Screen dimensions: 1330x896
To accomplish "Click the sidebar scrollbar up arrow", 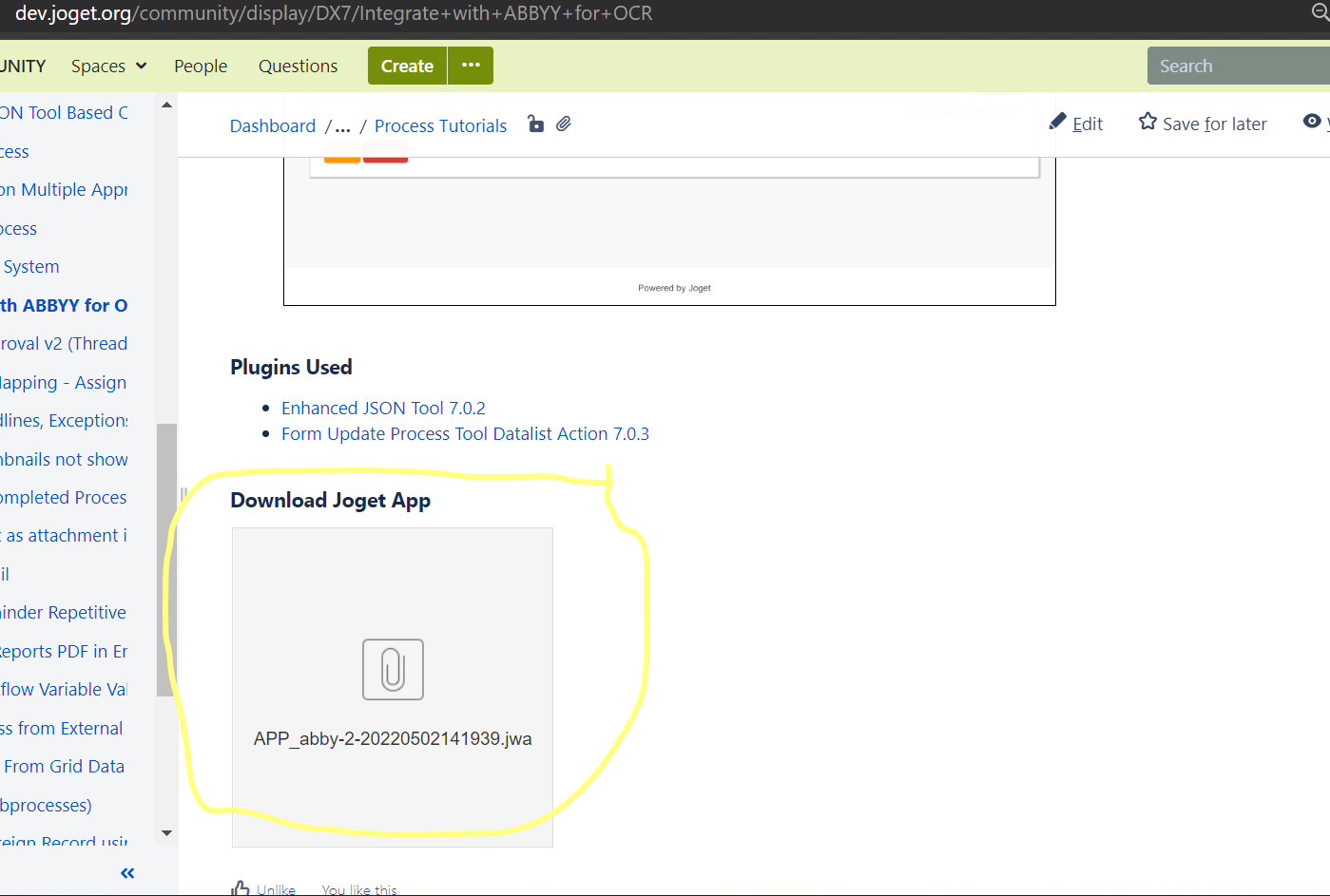I will [x=167, y=105].
